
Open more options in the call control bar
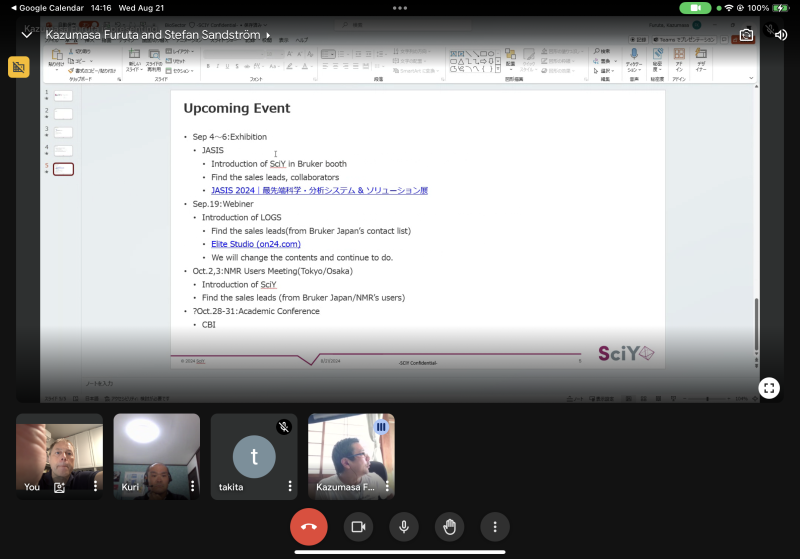pos(495,527)
